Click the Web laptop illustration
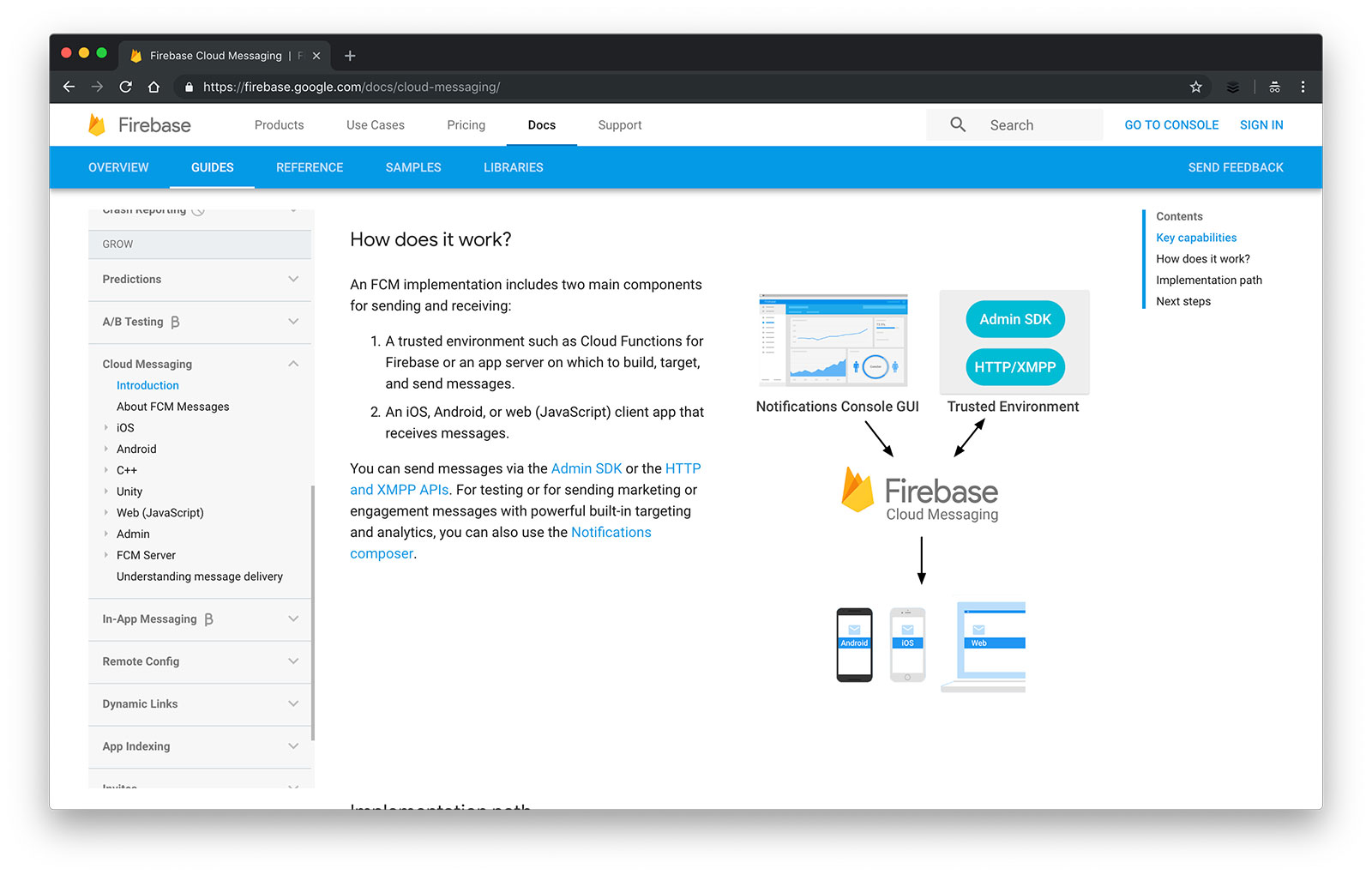1372x875 pixels. (984, 647)
